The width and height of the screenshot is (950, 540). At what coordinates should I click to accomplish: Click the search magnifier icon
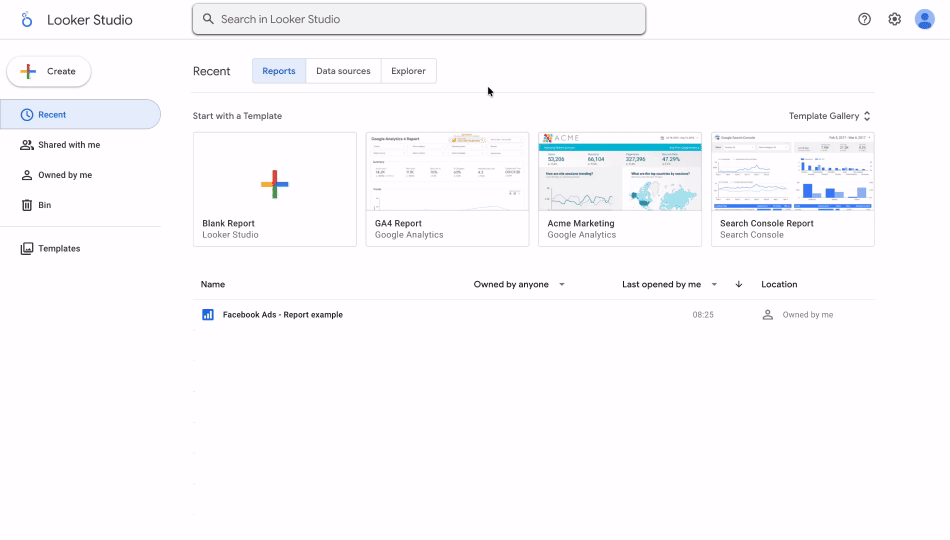(x=208, y=19)
